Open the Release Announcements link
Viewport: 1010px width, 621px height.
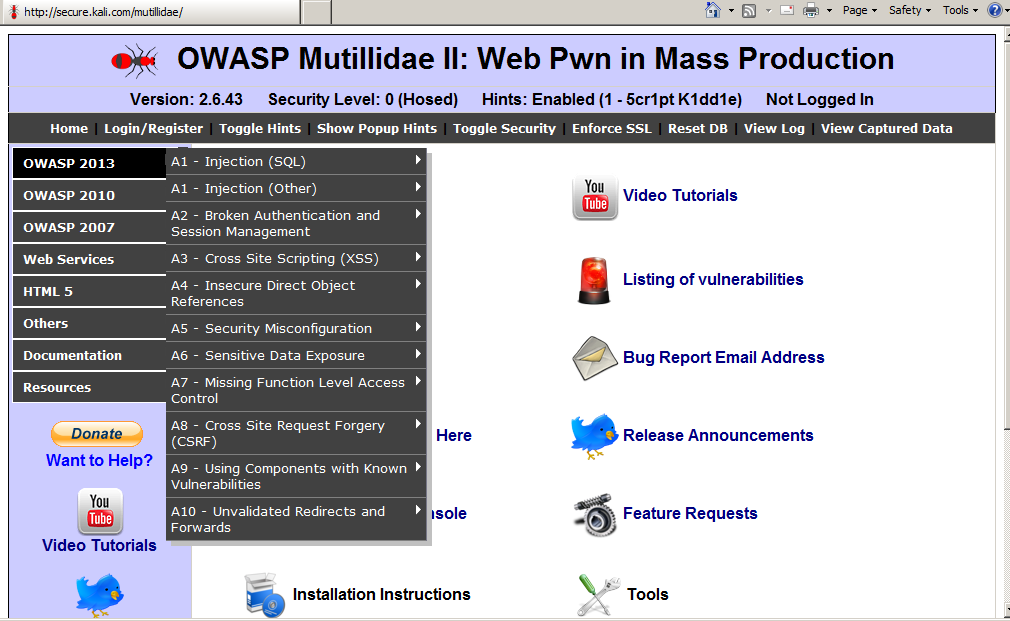click(718, 435)
